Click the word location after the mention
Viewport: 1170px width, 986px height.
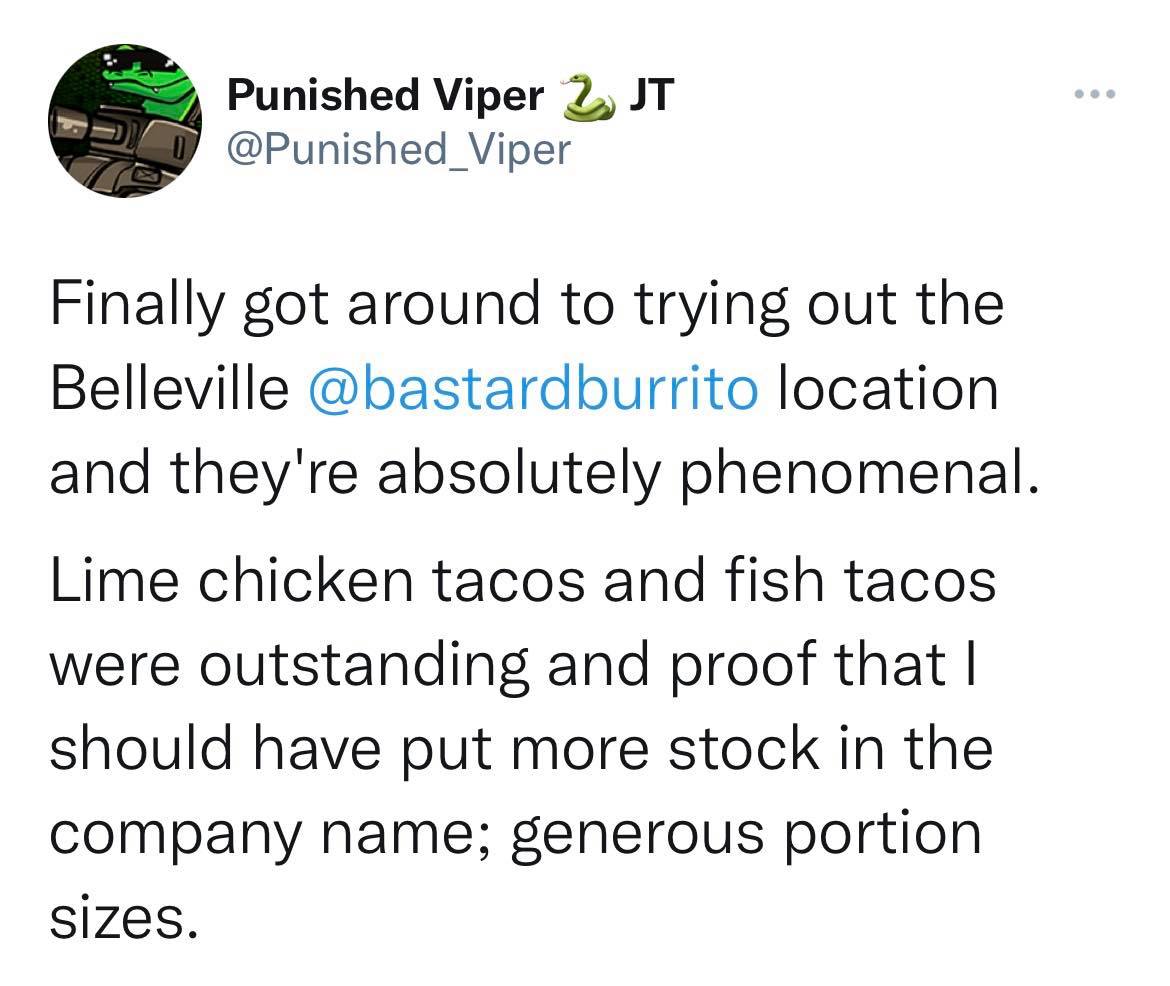(887, 388)
